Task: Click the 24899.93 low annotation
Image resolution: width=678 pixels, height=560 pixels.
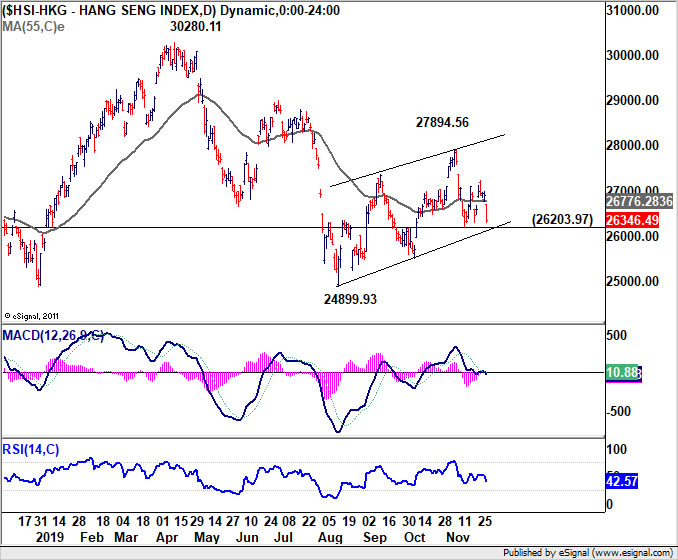Action: [350, 299]
